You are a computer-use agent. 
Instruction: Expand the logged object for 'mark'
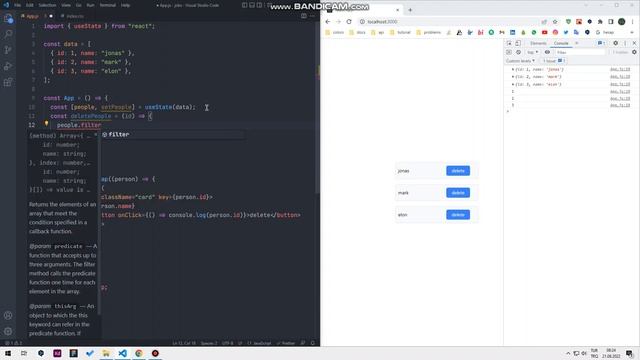pos(513,77)
